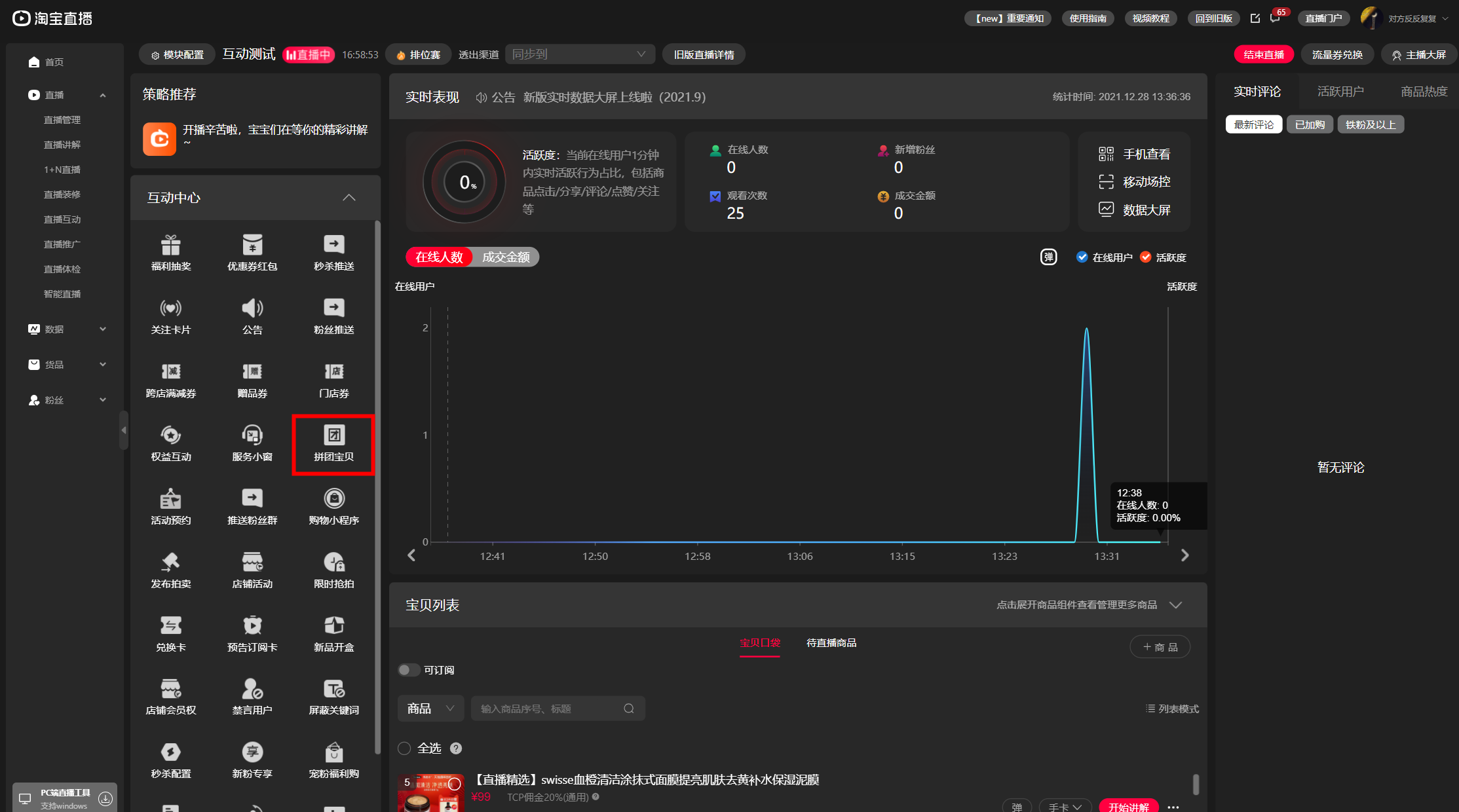This screenshot has width=1459, height=812.
Task: Open the 透出渠道 同步到 dropdown
Action: point(579,54)
